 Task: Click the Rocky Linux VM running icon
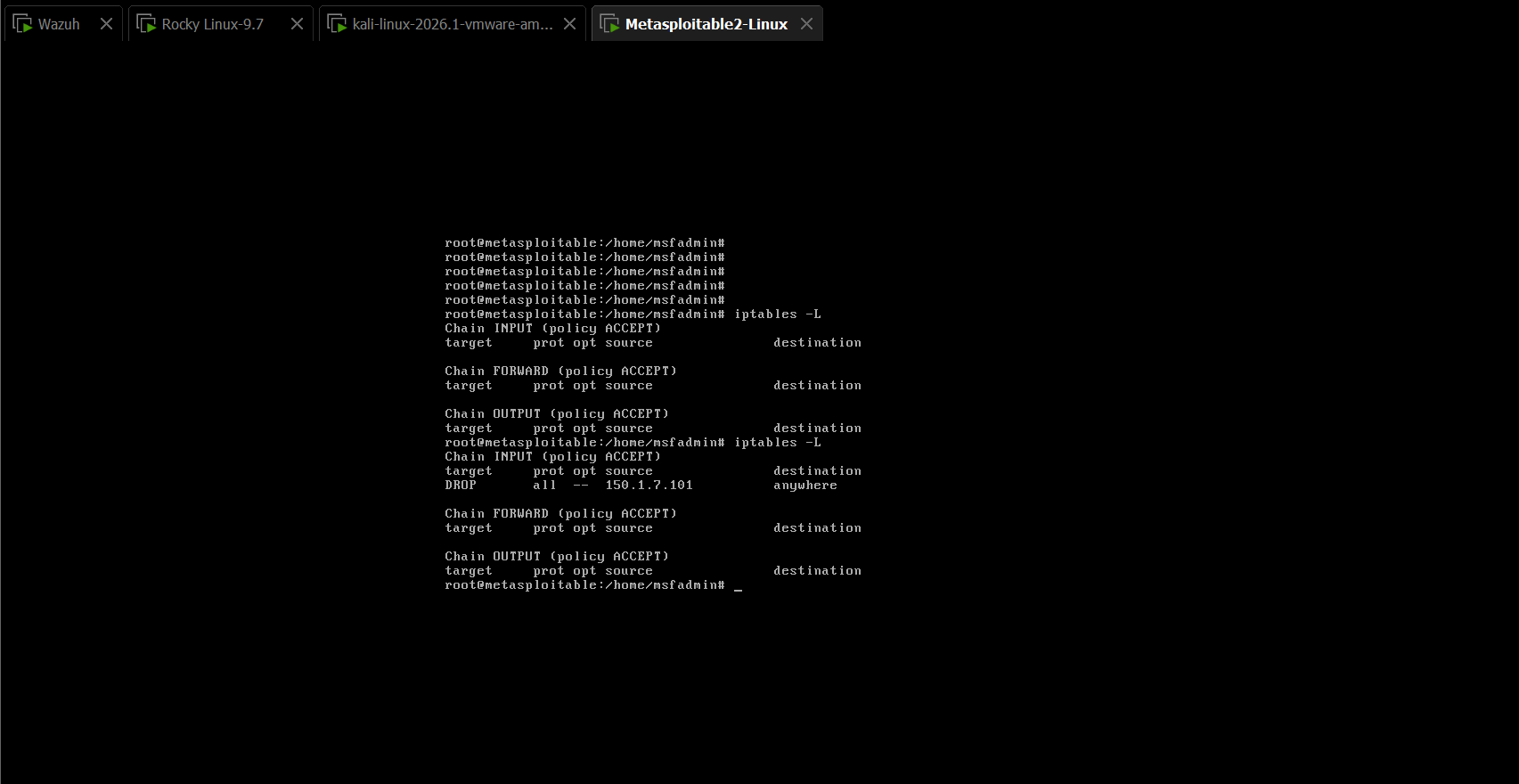pyautogui.click(x=146, y=24)
